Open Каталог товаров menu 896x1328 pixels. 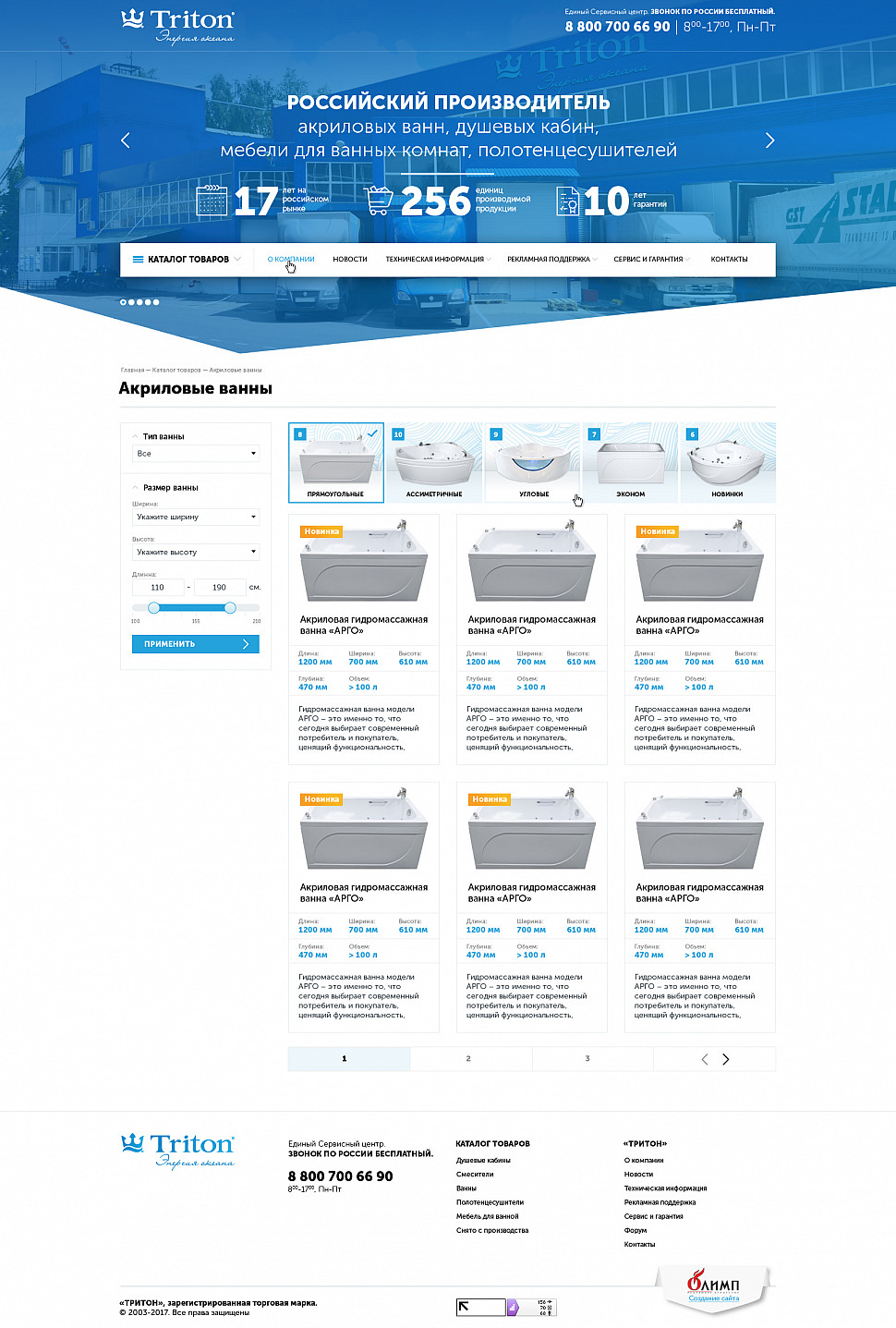coord(188,260)
